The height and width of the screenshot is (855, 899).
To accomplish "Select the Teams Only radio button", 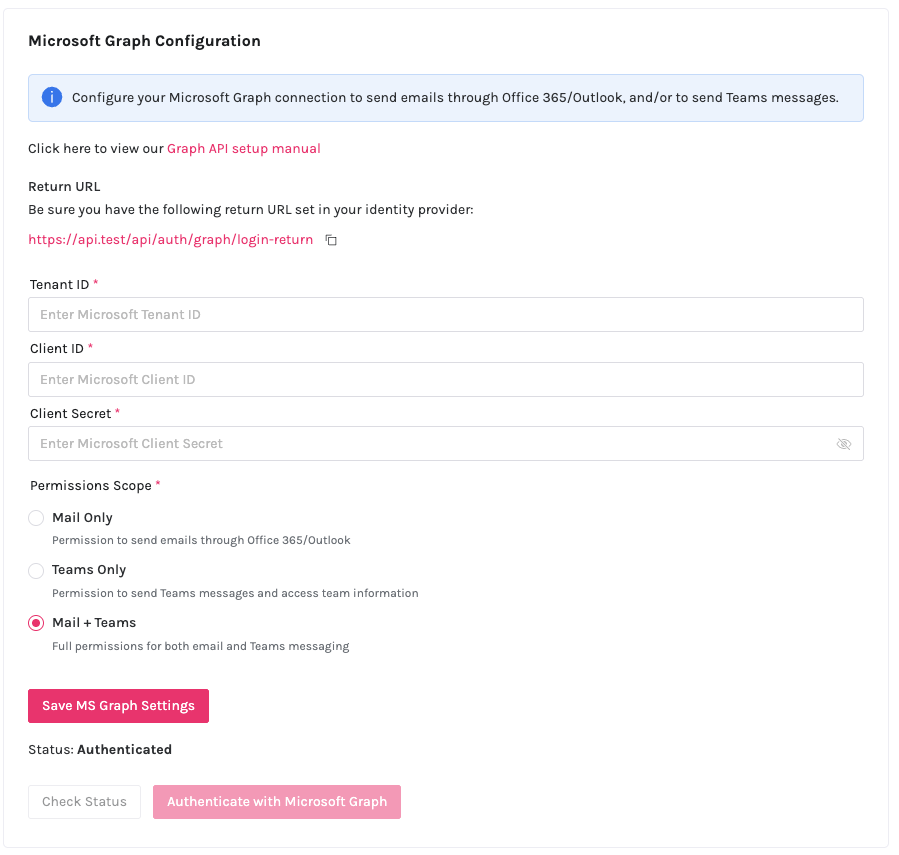I will pyautogui.click(x=36, y=570).
